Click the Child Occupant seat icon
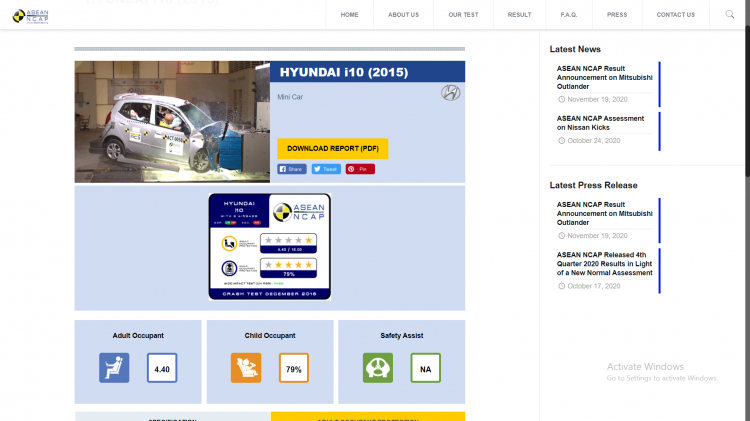Image resolution: width=750 pixels, height=421 pixels. coord(246,368)
